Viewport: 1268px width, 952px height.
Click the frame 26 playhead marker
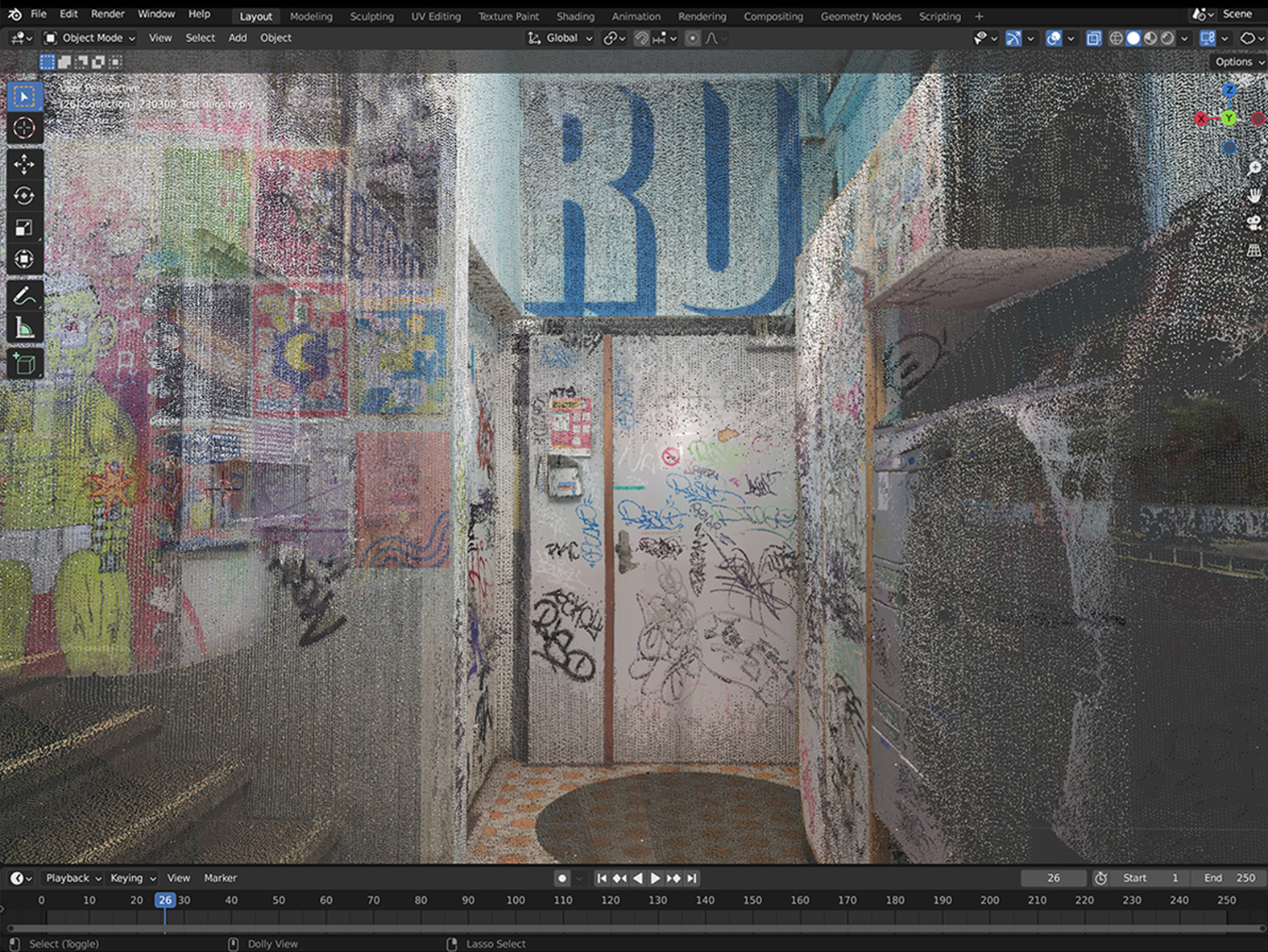pos(164,900)
